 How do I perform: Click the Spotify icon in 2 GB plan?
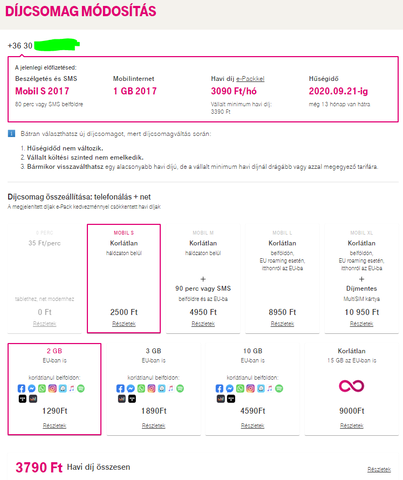(x=81, y=388)
